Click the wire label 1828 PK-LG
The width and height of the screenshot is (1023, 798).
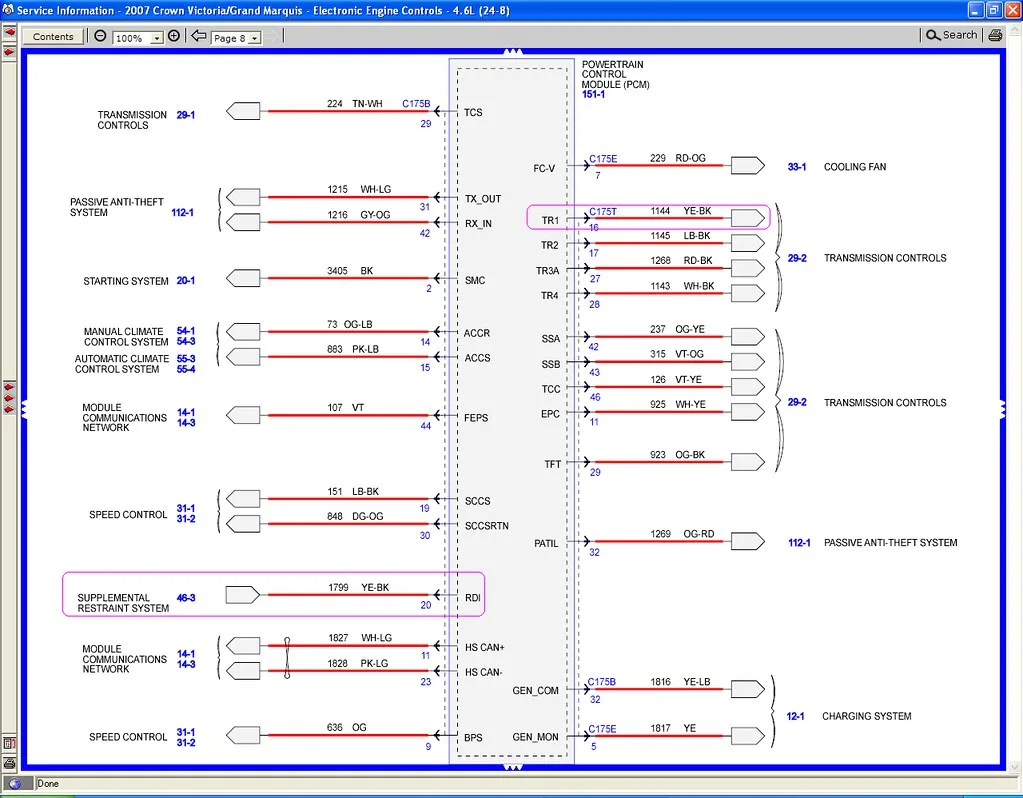coord(358,664)
